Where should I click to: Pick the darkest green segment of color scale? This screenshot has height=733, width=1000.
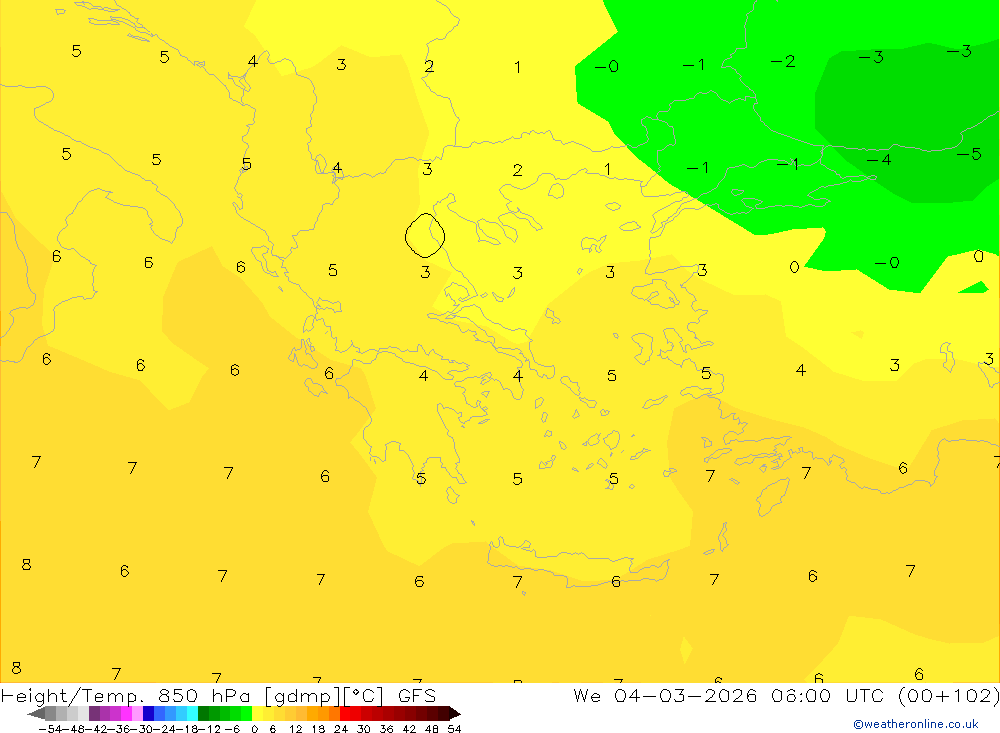203,713
